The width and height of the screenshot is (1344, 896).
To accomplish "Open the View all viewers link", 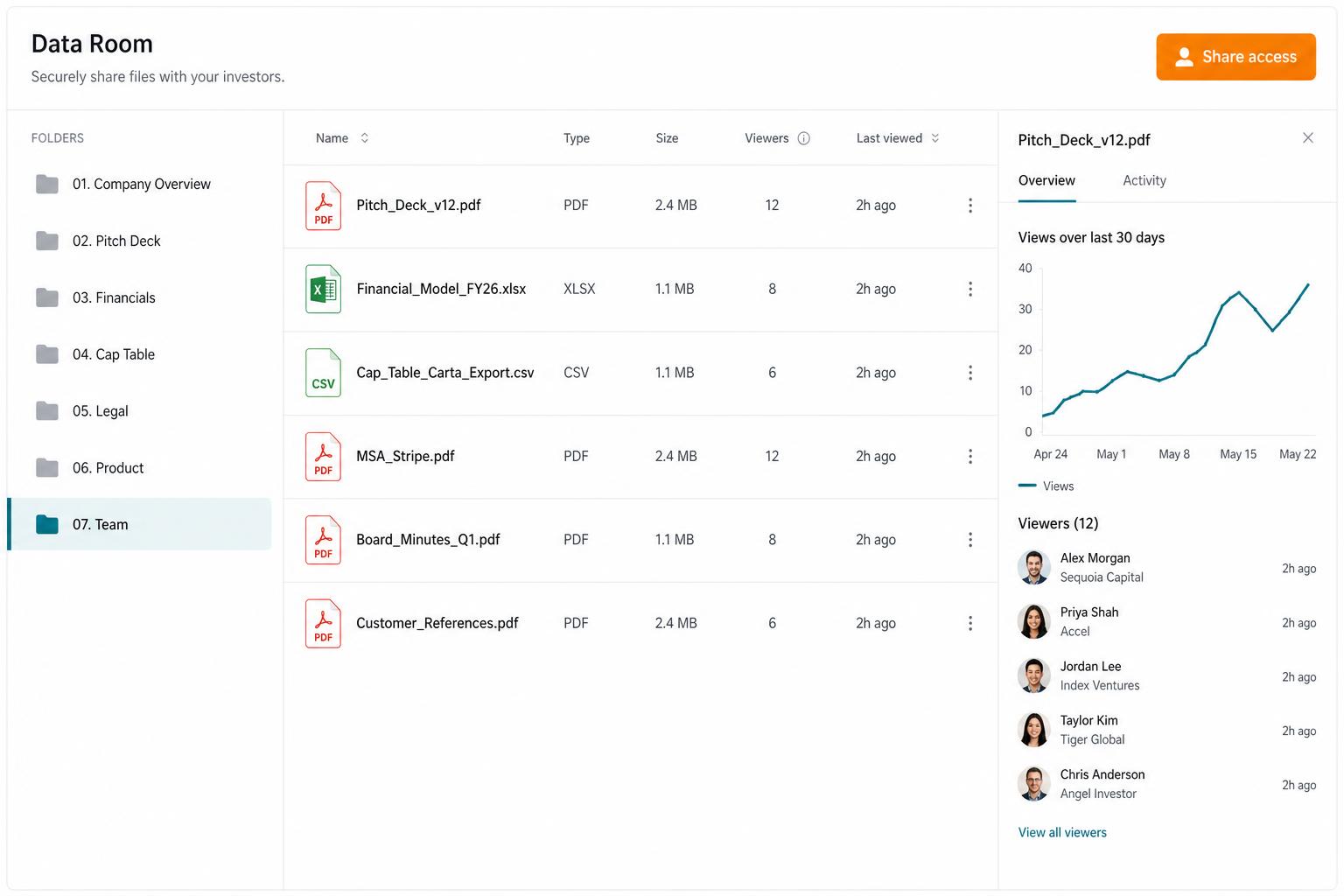I will tap(1062, 832).
